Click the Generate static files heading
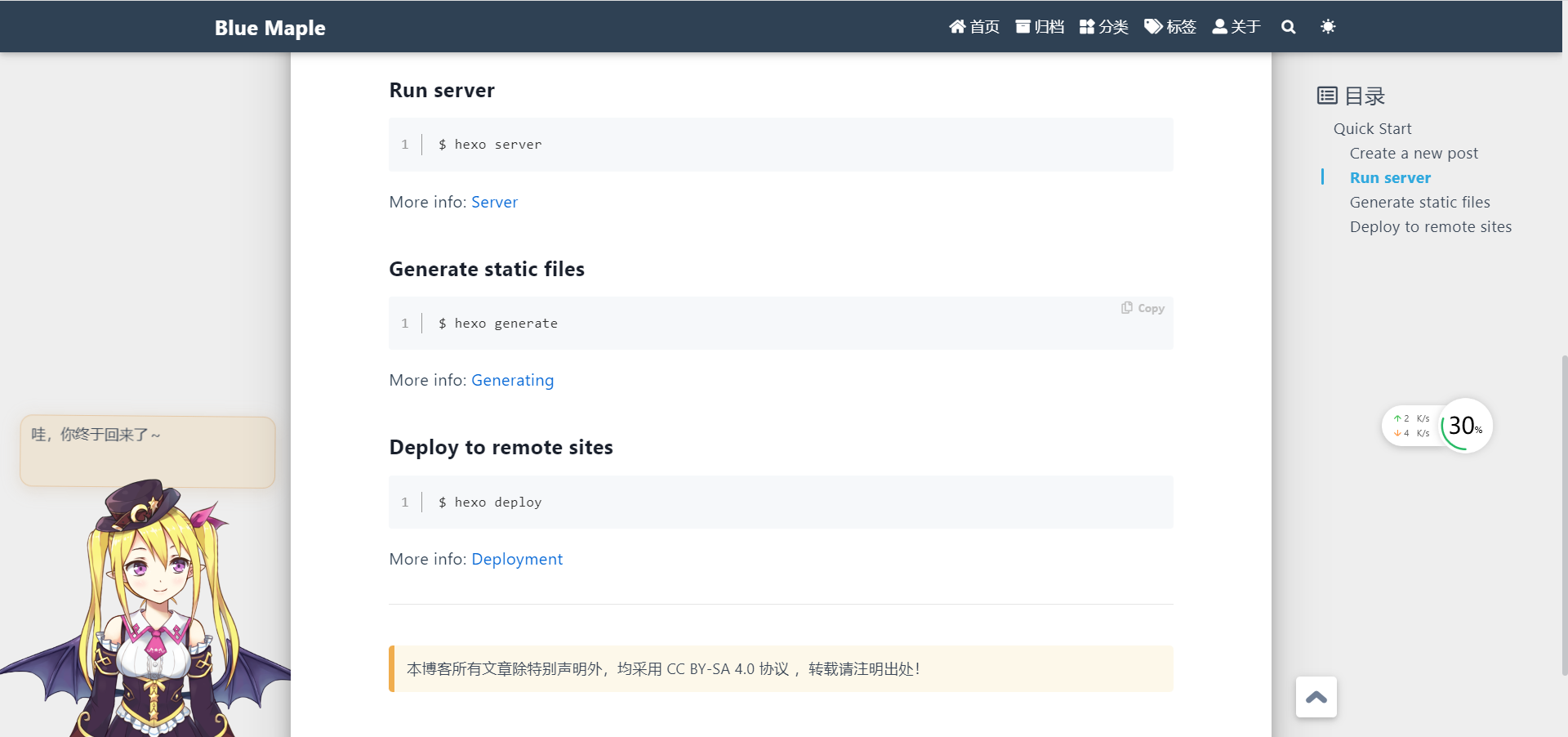This screenshot has width=1568, height=737. click(487, 270)
